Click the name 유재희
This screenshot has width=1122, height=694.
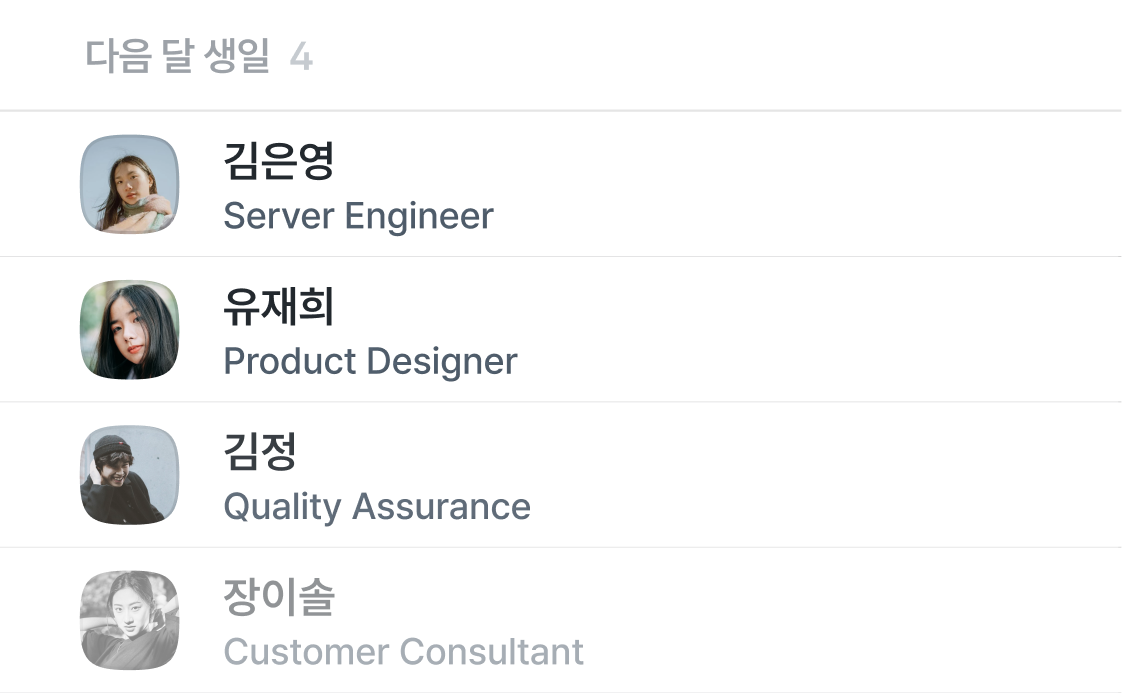coord(278,307)
